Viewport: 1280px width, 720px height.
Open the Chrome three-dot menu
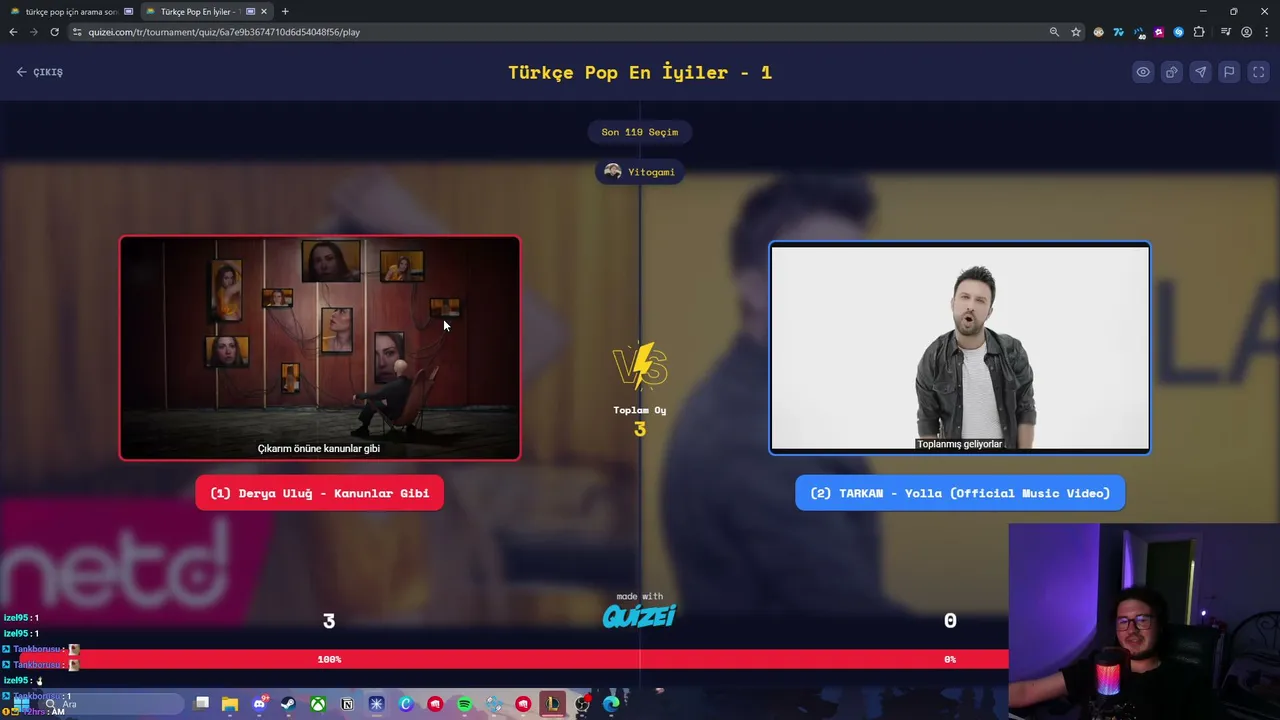coord(1266,32)
